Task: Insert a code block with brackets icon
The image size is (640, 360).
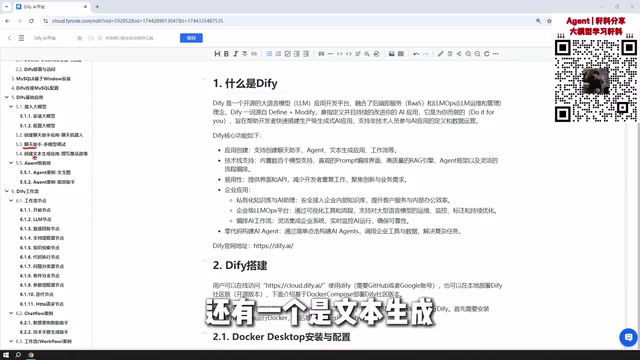Action: (349, 54)
